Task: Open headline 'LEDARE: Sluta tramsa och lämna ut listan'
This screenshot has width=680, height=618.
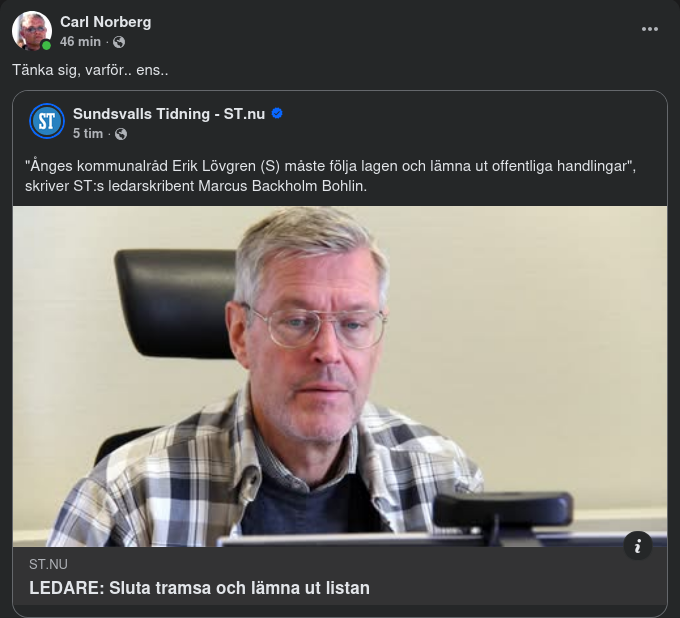Action: 199,588
